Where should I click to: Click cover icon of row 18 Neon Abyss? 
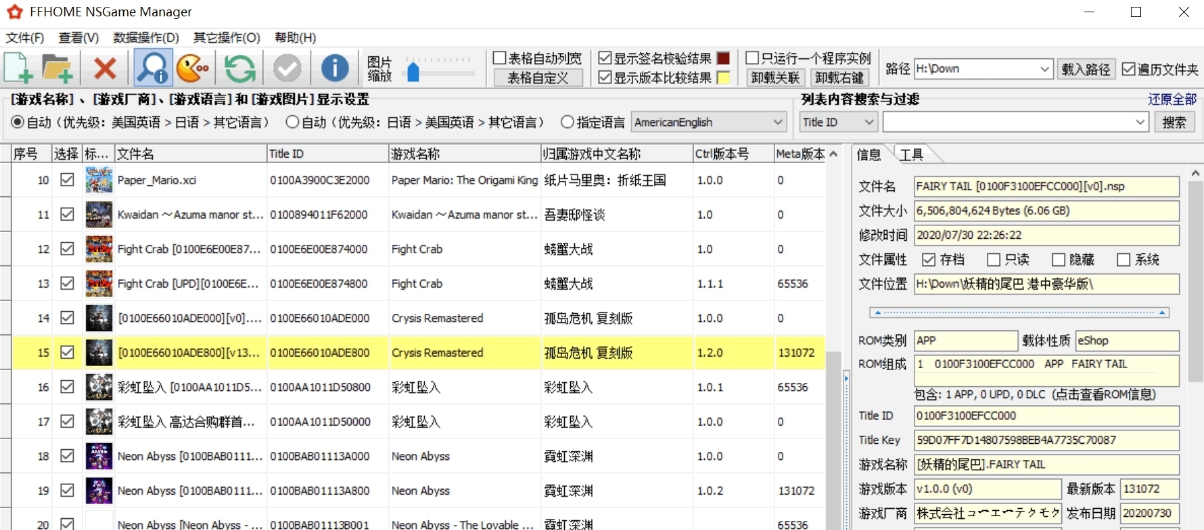point(99,456)
